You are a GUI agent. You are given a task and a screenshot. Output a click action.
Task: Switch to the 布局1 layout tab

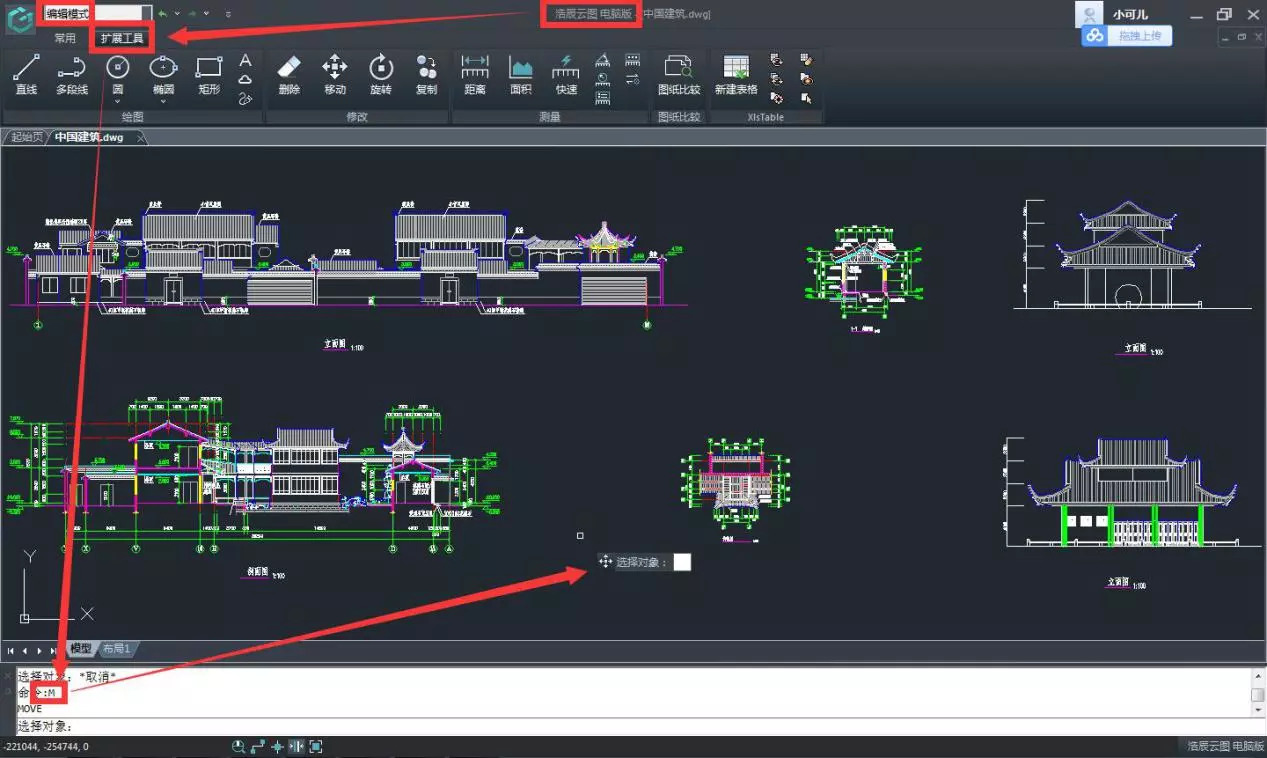117,649
